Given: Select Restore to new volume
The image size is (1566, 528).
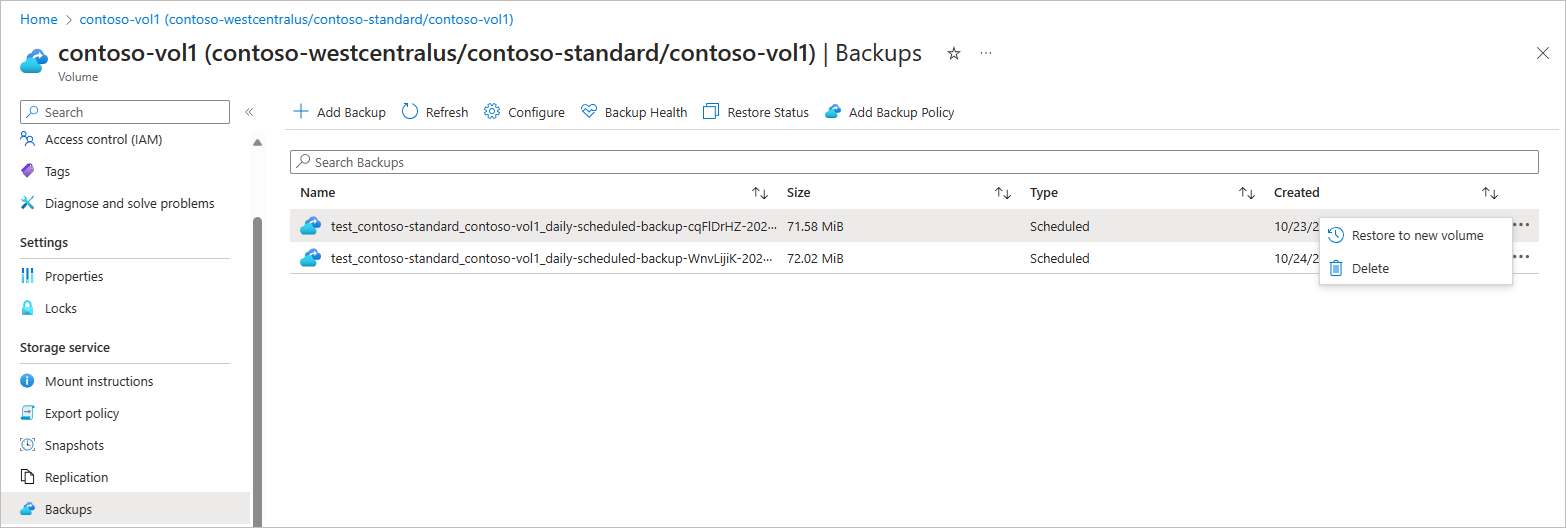Looking at the screenshot, I should click(1416, 236).
